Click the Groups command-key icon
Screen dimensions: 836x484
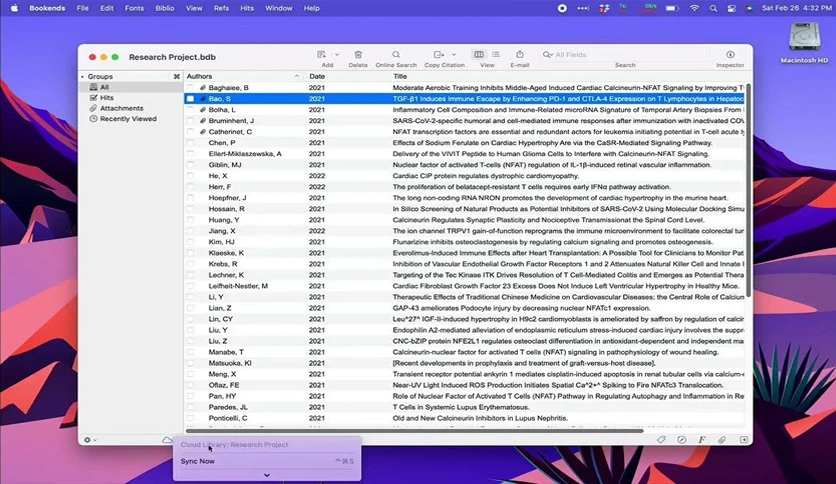(176, 77)
